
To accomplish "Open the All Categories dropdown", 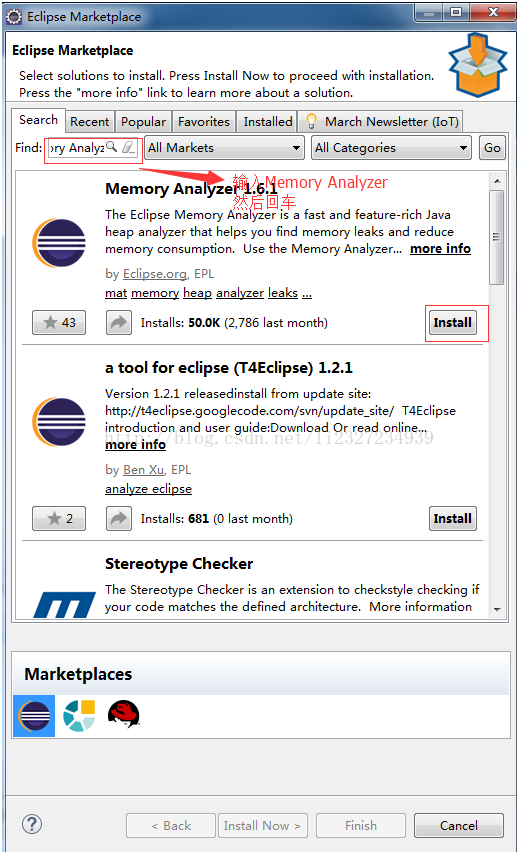I will point(392,148).
